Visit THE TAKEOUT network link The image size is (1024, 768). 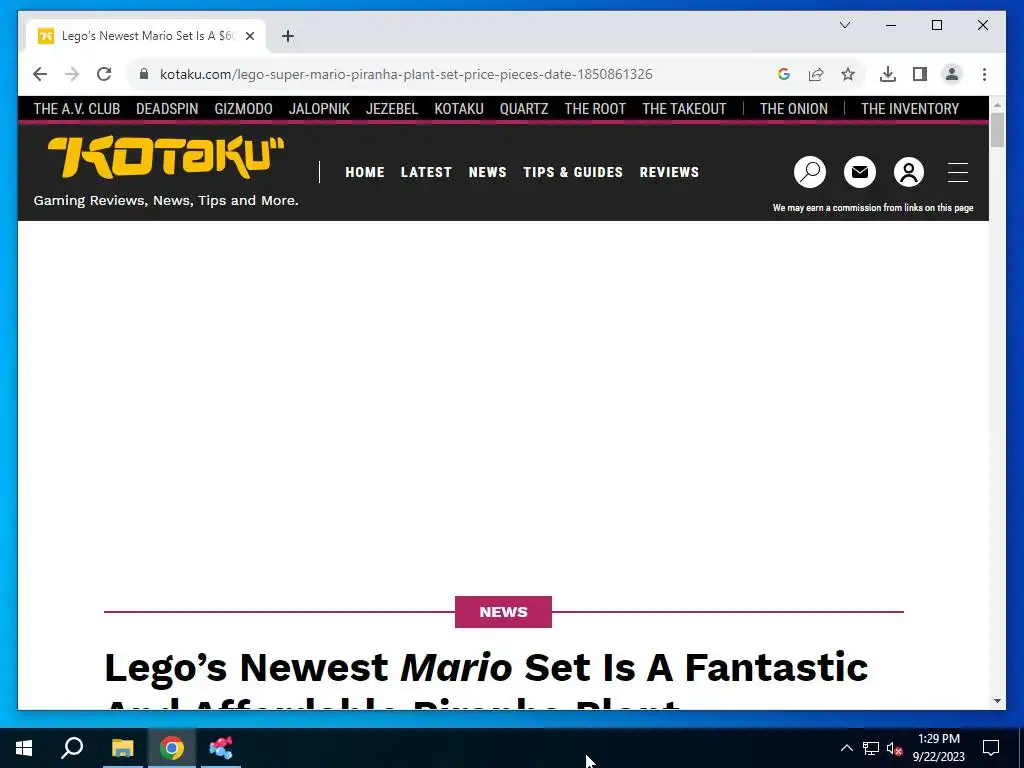[x=684, y=109]
